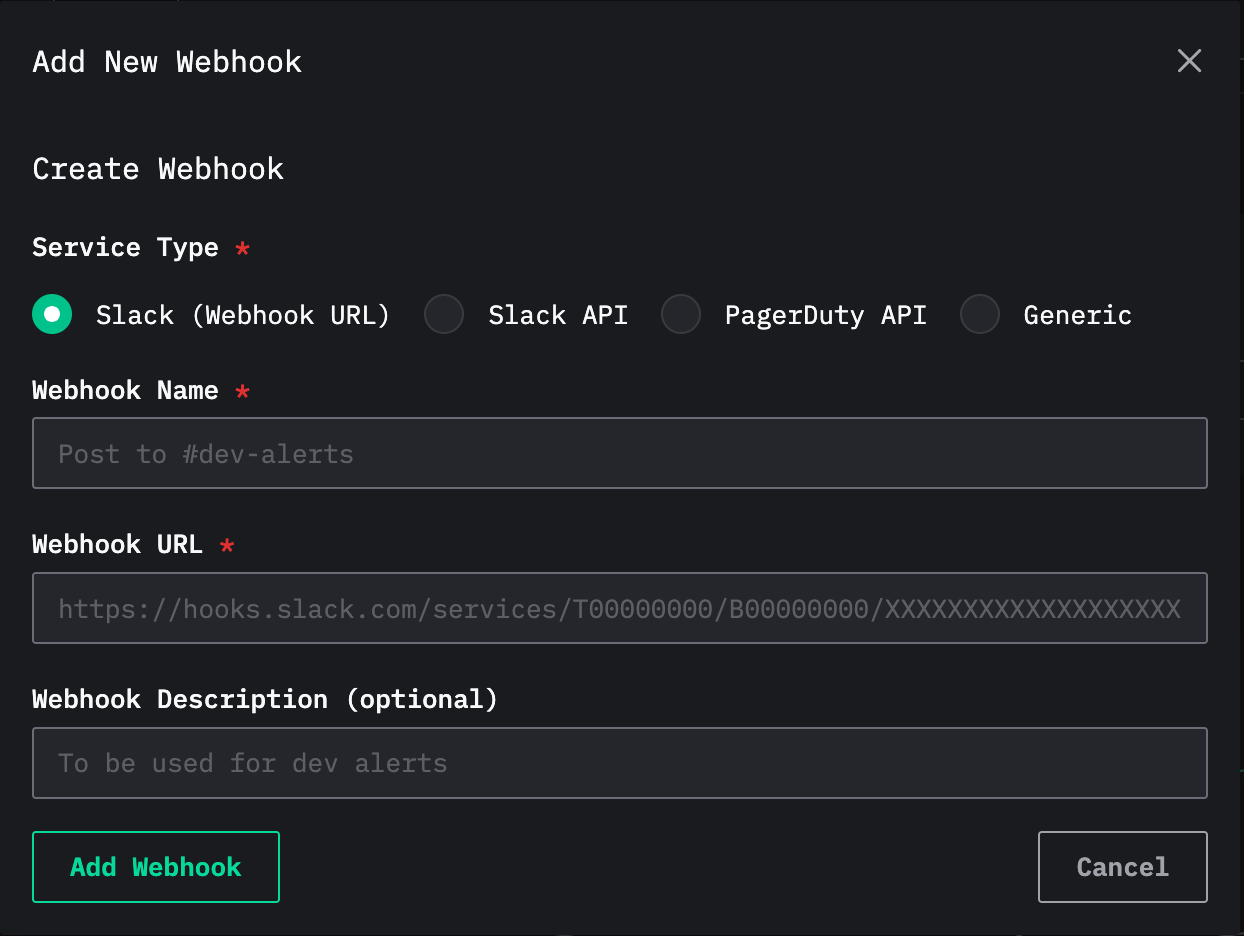Close the Add New Webhook dialog
Viewport: 1244px width, 936px height.
tap(1189, 61)
